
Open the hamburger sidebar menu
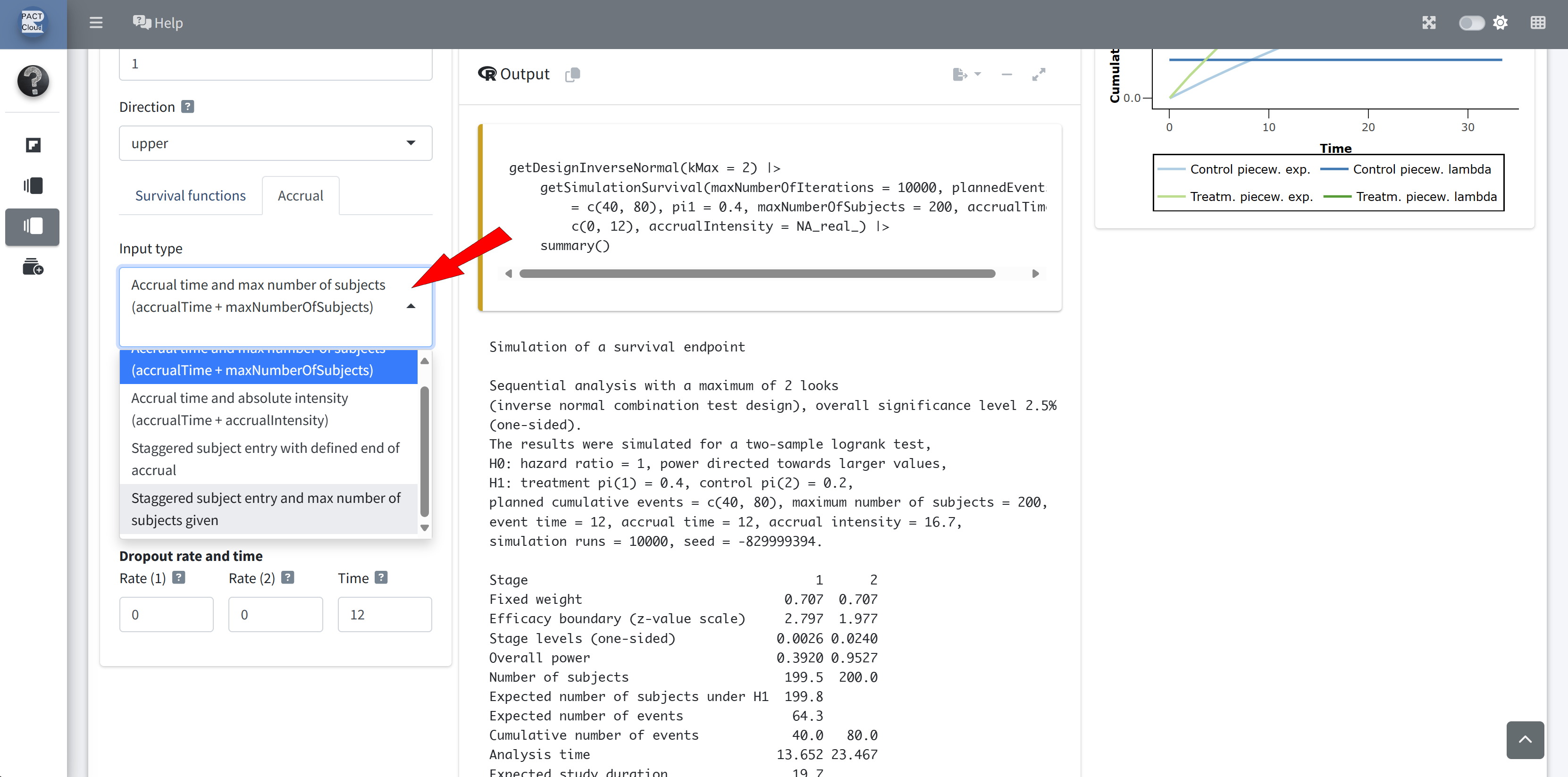point(96,23)
